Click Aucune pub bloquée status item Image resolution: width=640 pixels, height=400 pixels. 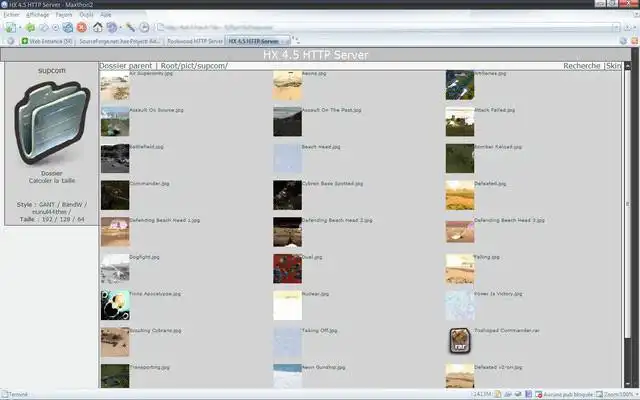click(x=564, y=394)
